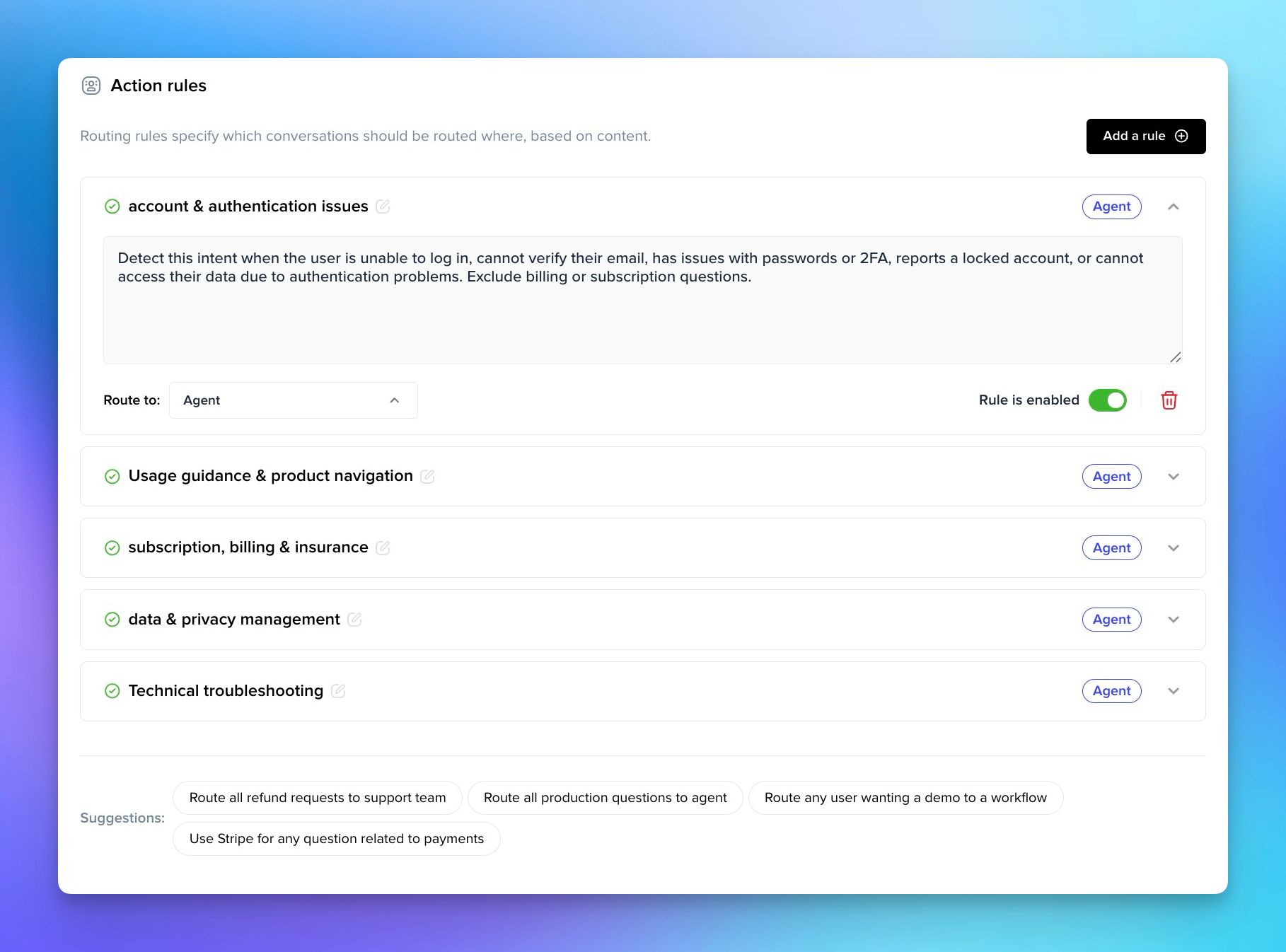1286x952 pixels.
Task: Disable the Rule is enabled toggle
Action: click(1107, 400)
